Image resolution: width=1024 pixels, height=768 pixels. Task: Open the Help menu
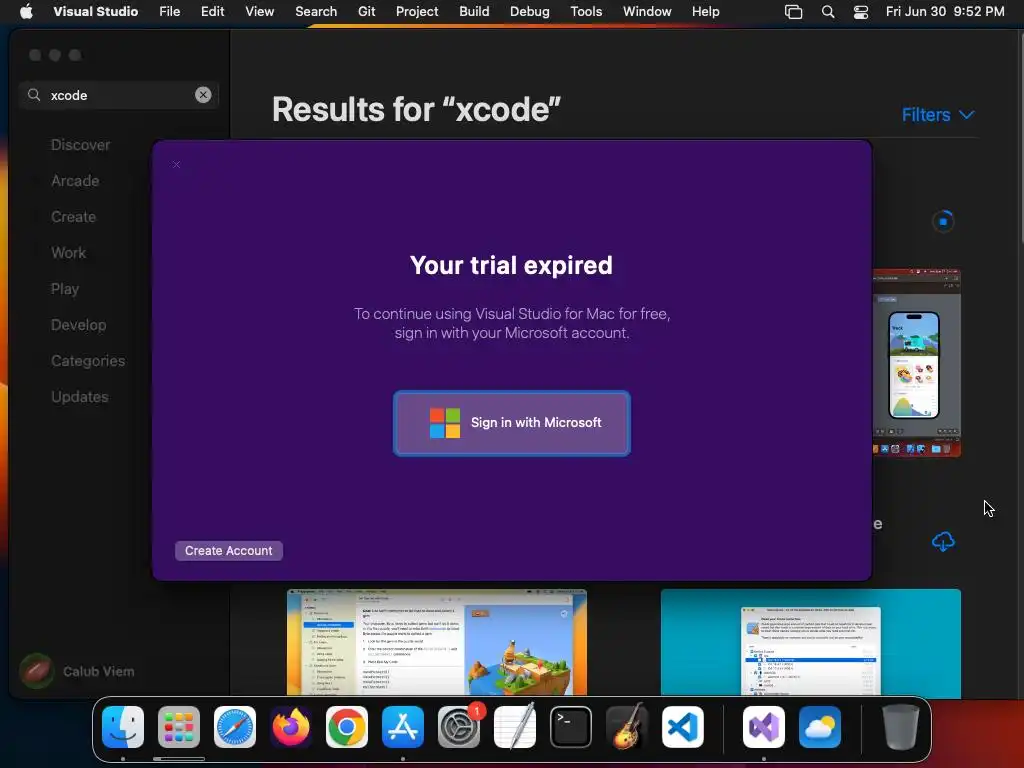coord(705,11)
